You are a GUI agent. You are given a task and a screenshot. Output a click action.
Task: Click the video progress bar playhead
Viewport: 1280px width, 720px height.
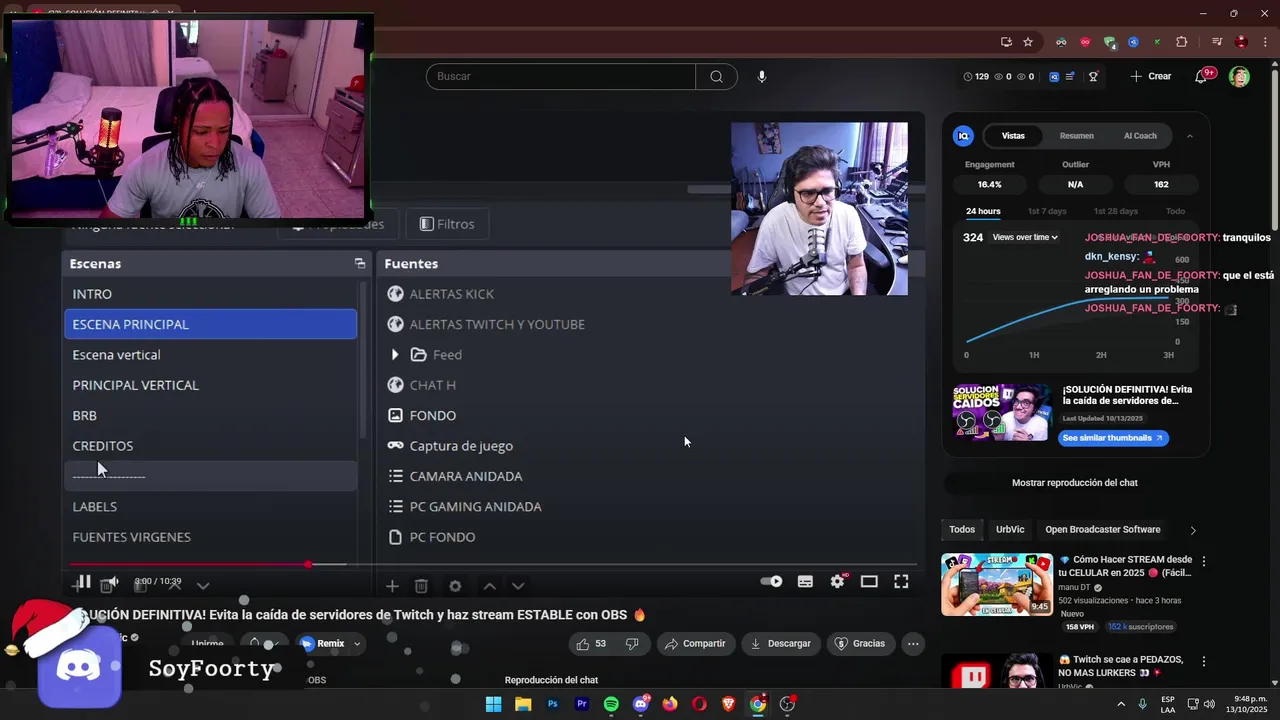(x=308, y=565)
